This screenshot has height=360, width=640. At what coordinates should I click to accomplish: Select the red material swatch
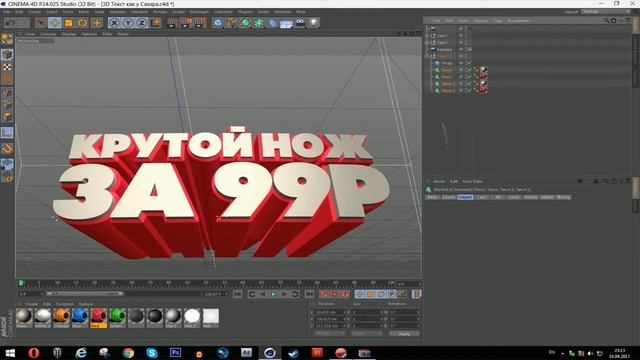click(x=99, y=317)
